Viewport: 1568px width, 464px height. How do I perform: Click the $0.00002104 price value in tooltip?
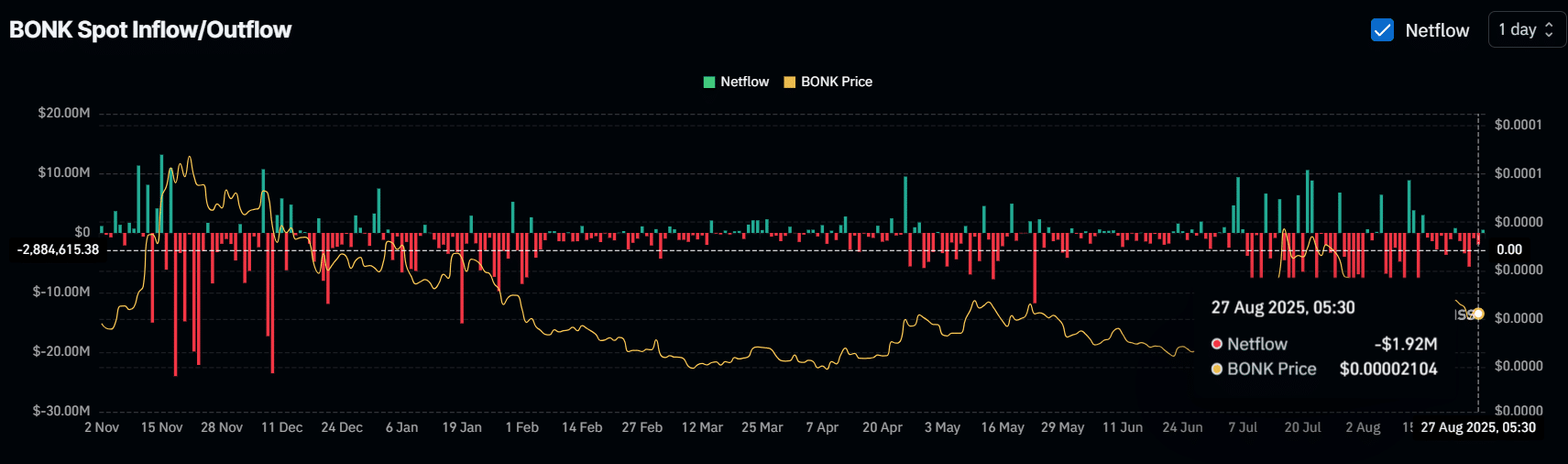pyautogui.click(x=1387, y=369)
